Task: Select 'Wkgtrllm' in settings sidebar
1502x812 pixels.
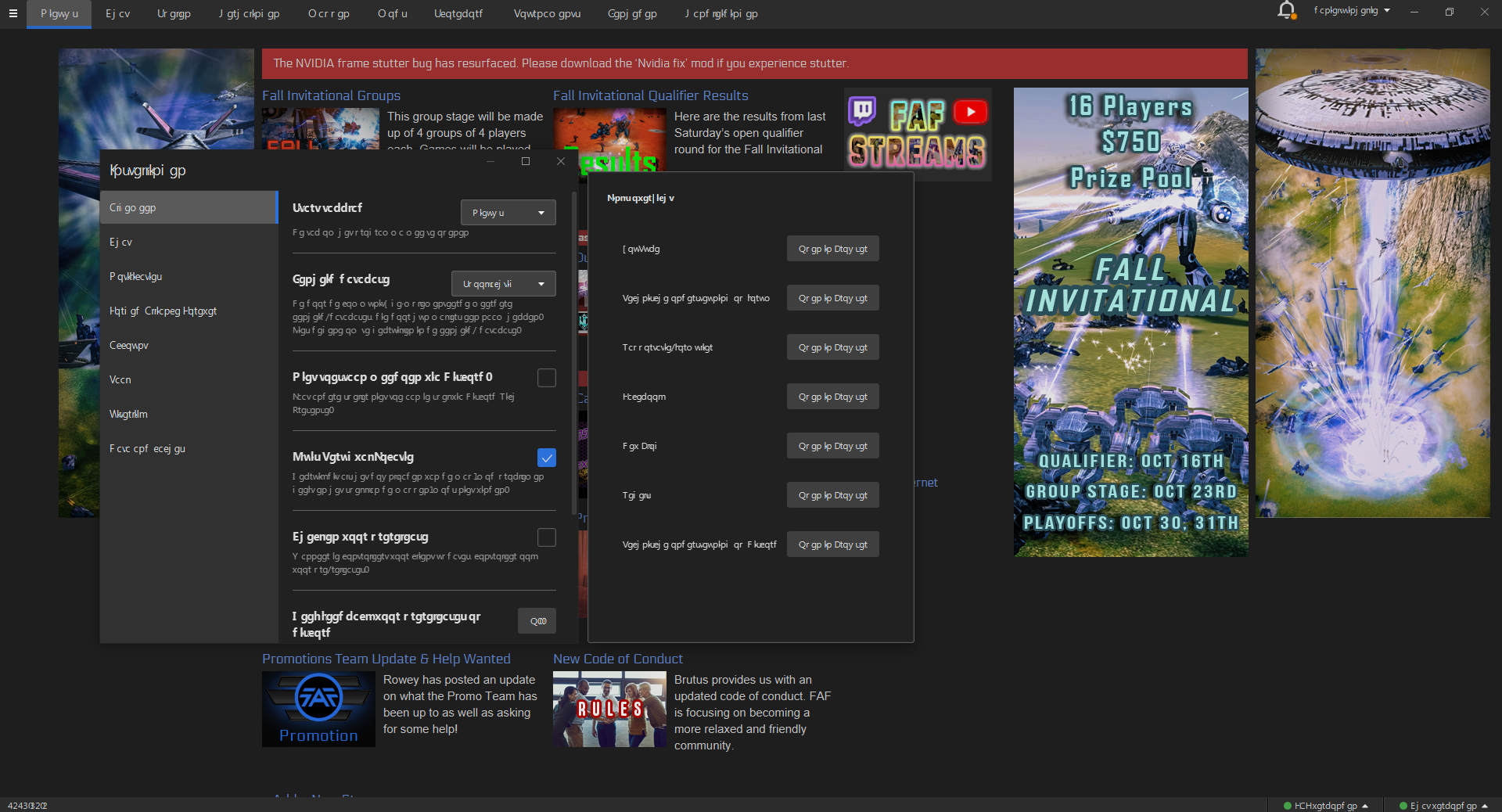Action: (189, 415)
